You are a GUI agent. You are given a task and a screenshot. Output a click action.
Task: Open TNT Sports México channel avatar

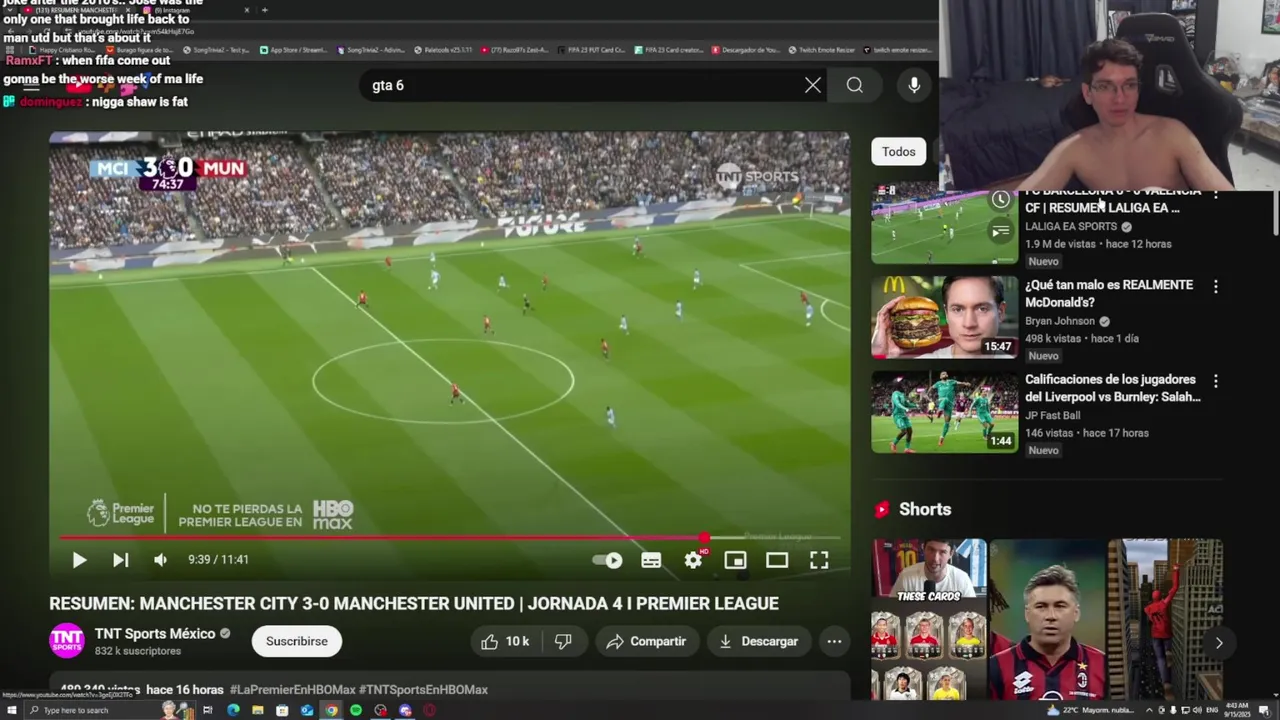tap(67, 641)
